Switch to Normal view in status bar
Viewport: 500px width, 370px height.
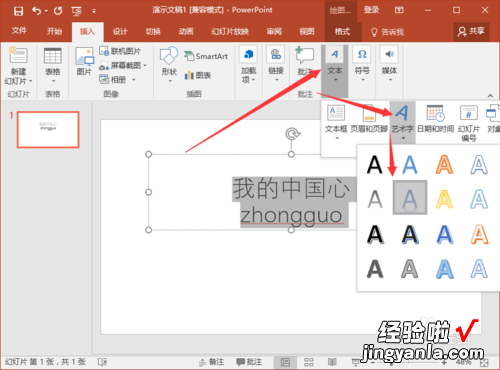285,362
